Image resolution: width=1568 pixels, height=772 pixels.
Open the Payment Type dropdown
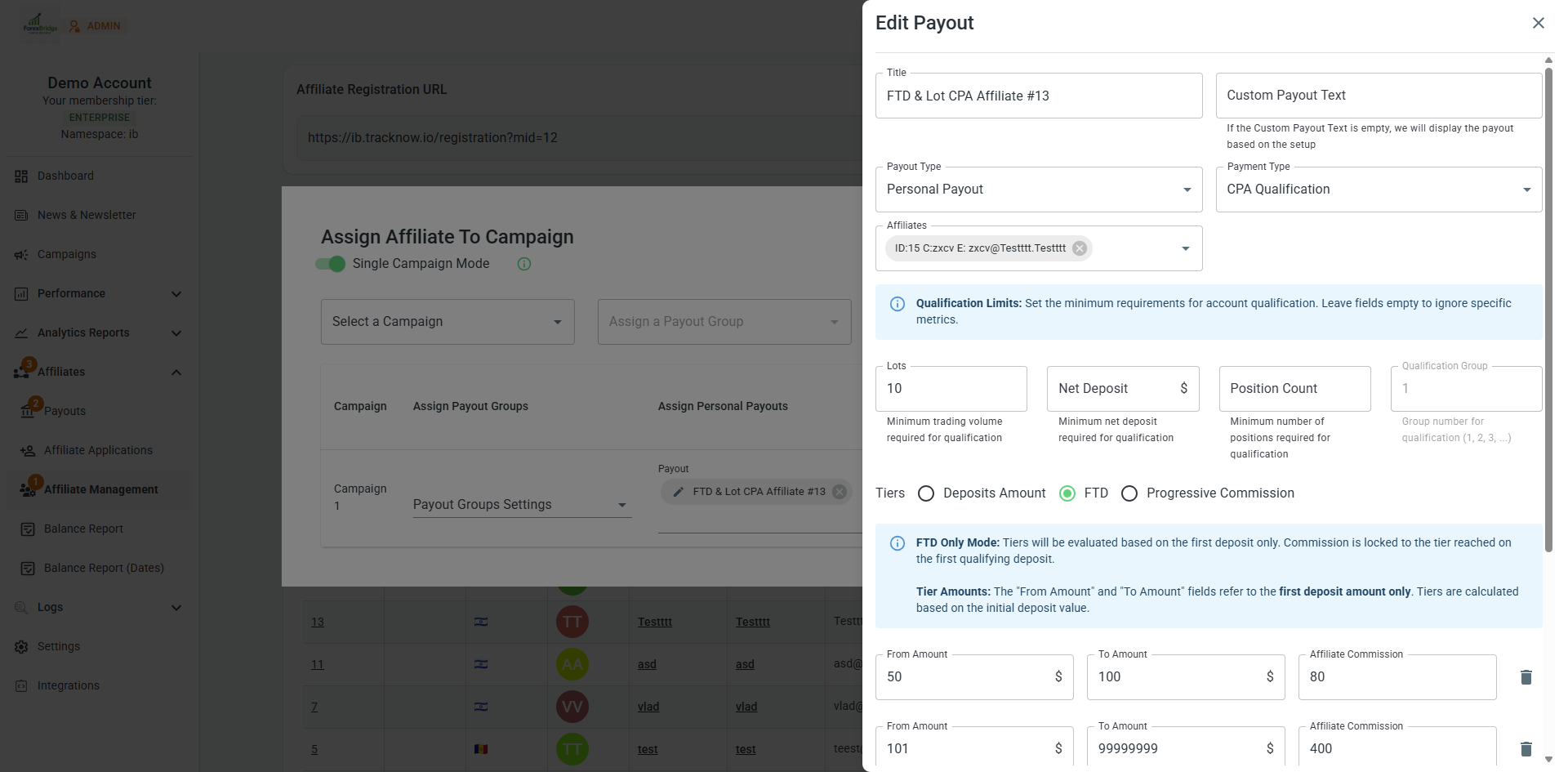point(1378,190)
